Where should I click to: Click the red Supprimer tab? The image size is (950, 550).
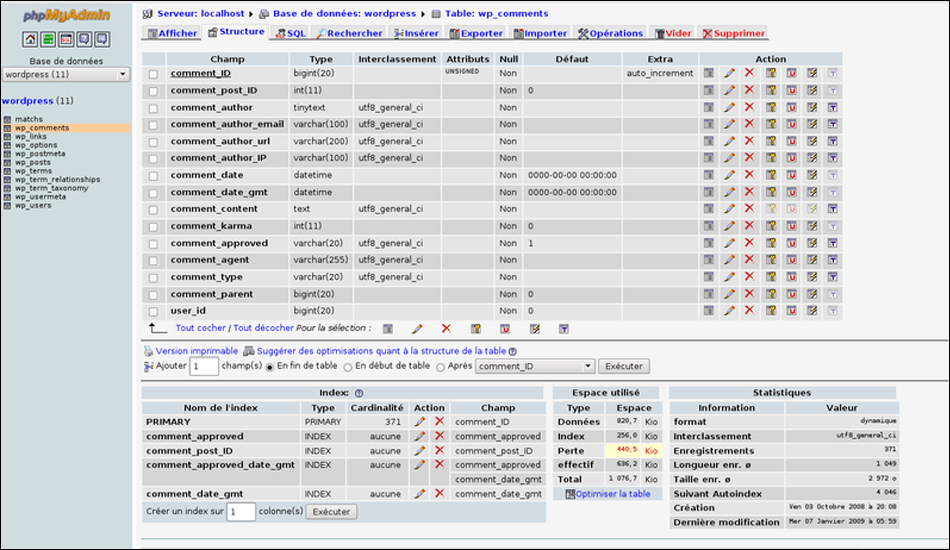click(x=734, y=33)
